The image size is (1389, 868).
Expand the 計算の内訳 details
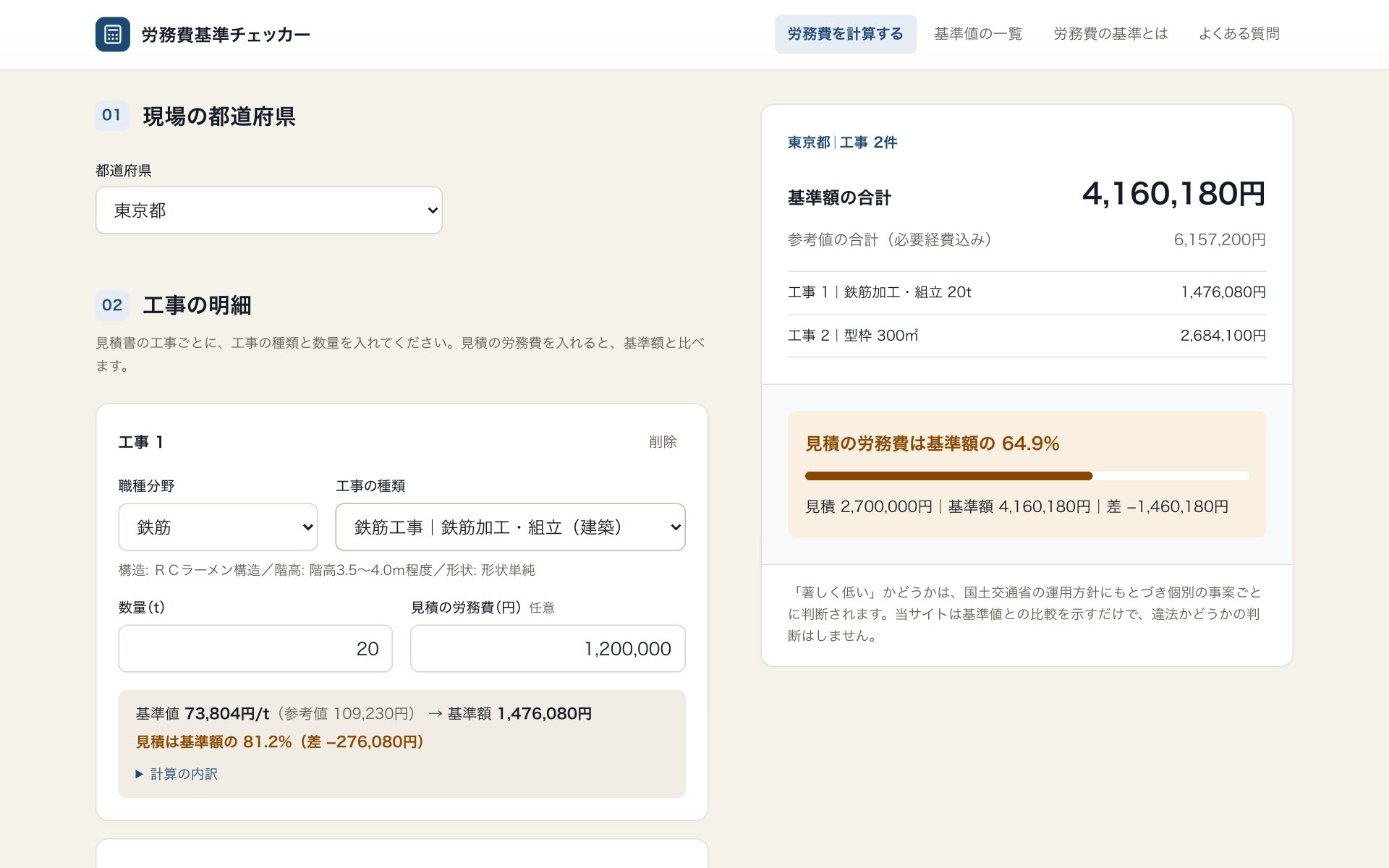coord(177,774)
